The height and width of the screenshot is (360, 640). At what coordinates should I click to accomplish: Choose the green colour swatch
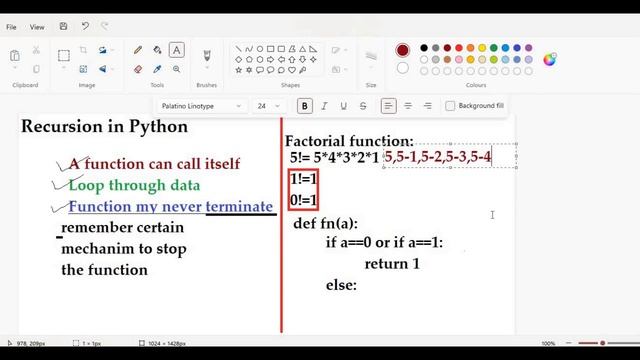coord(493,48)
